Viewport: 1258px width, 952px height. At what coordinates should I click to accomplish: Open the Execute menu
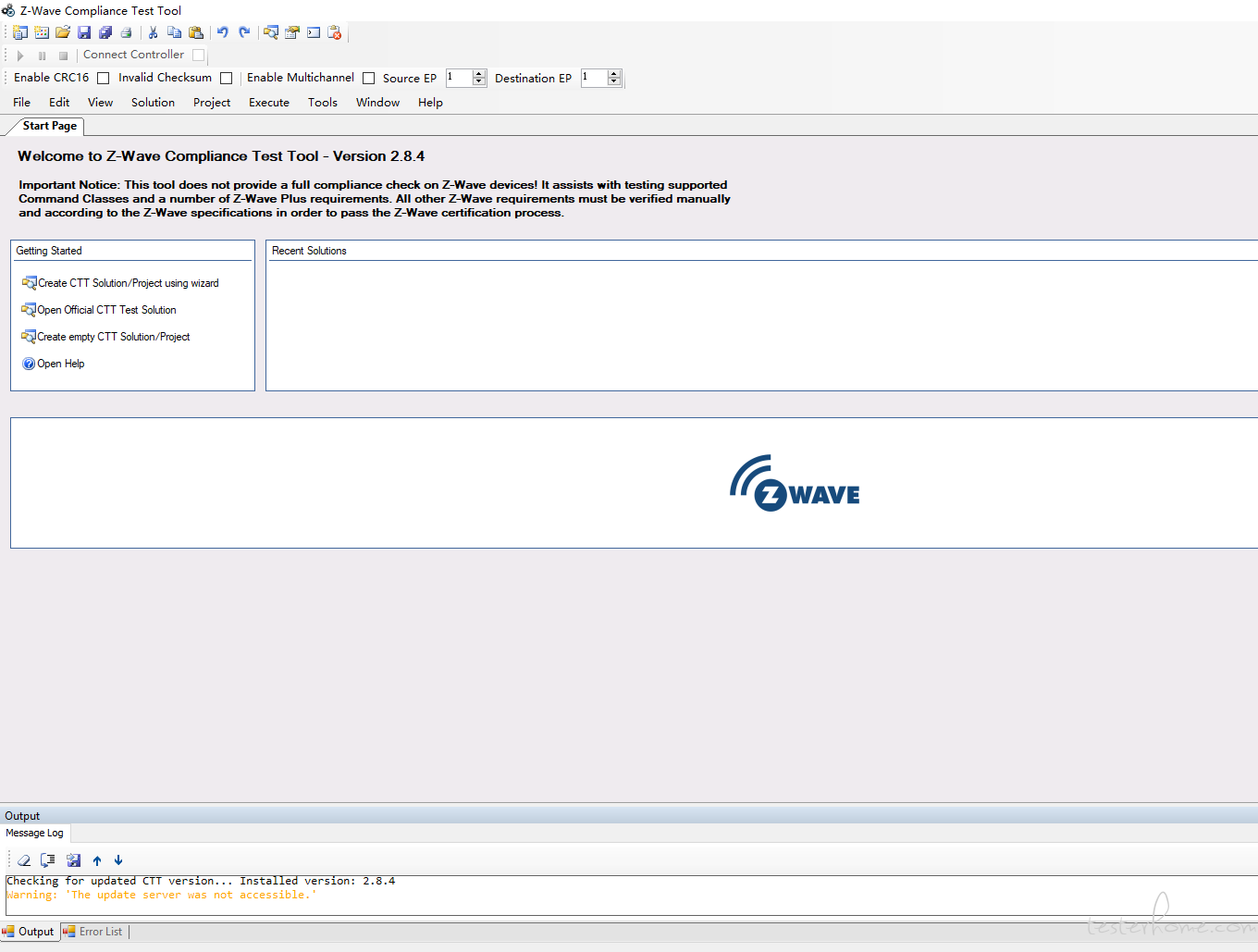[x=269, y=103]
